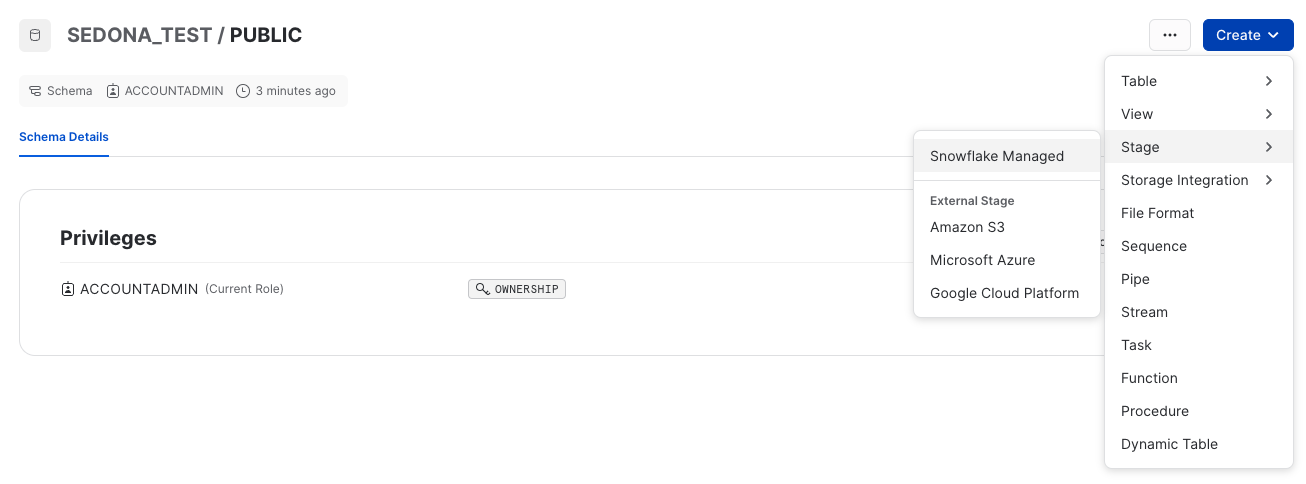
Task: Click the OWNERSHIP privilege badge
Action: pos(517,289)
